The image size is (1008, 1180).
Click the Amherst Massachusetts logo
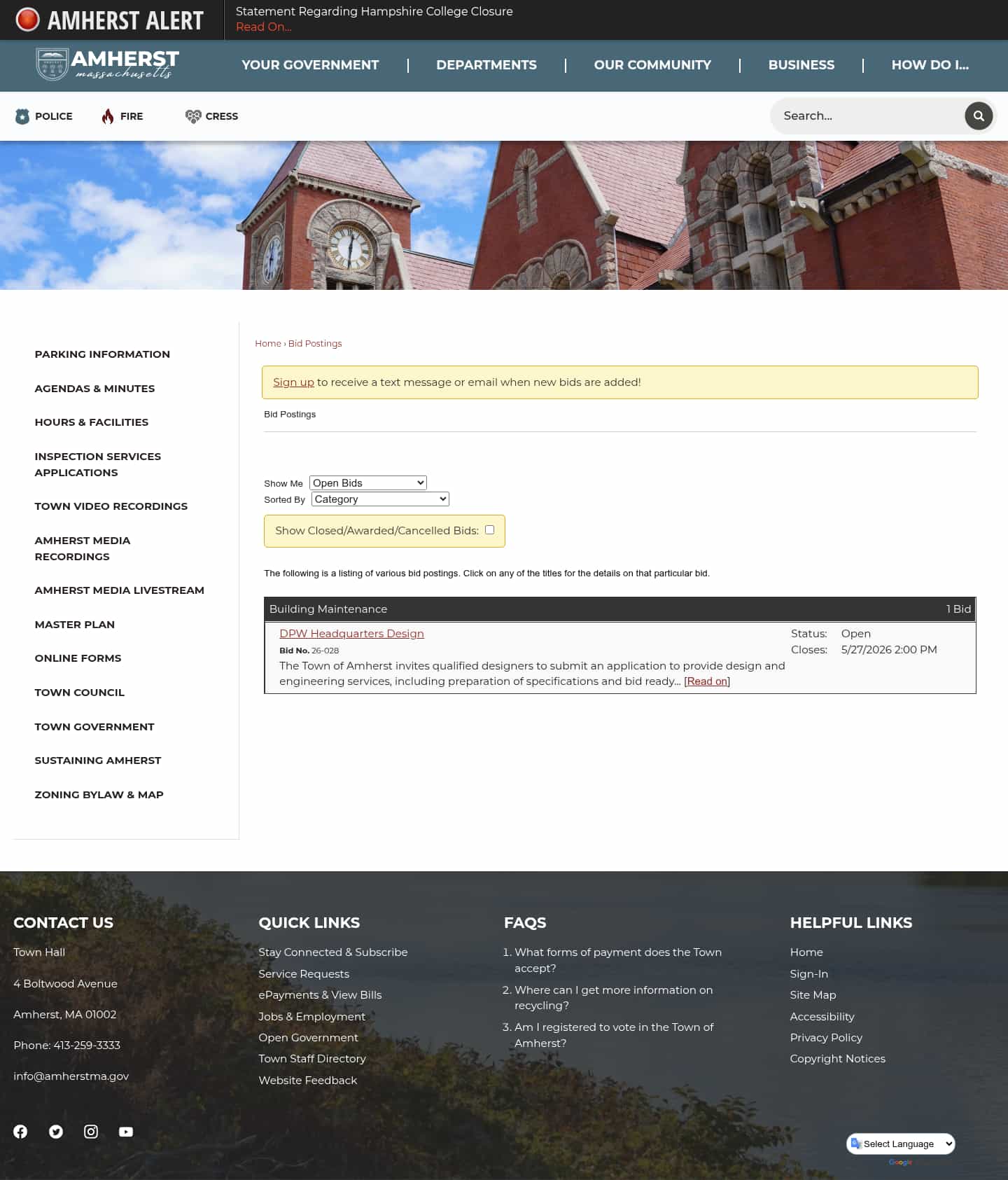pos(107,64)
